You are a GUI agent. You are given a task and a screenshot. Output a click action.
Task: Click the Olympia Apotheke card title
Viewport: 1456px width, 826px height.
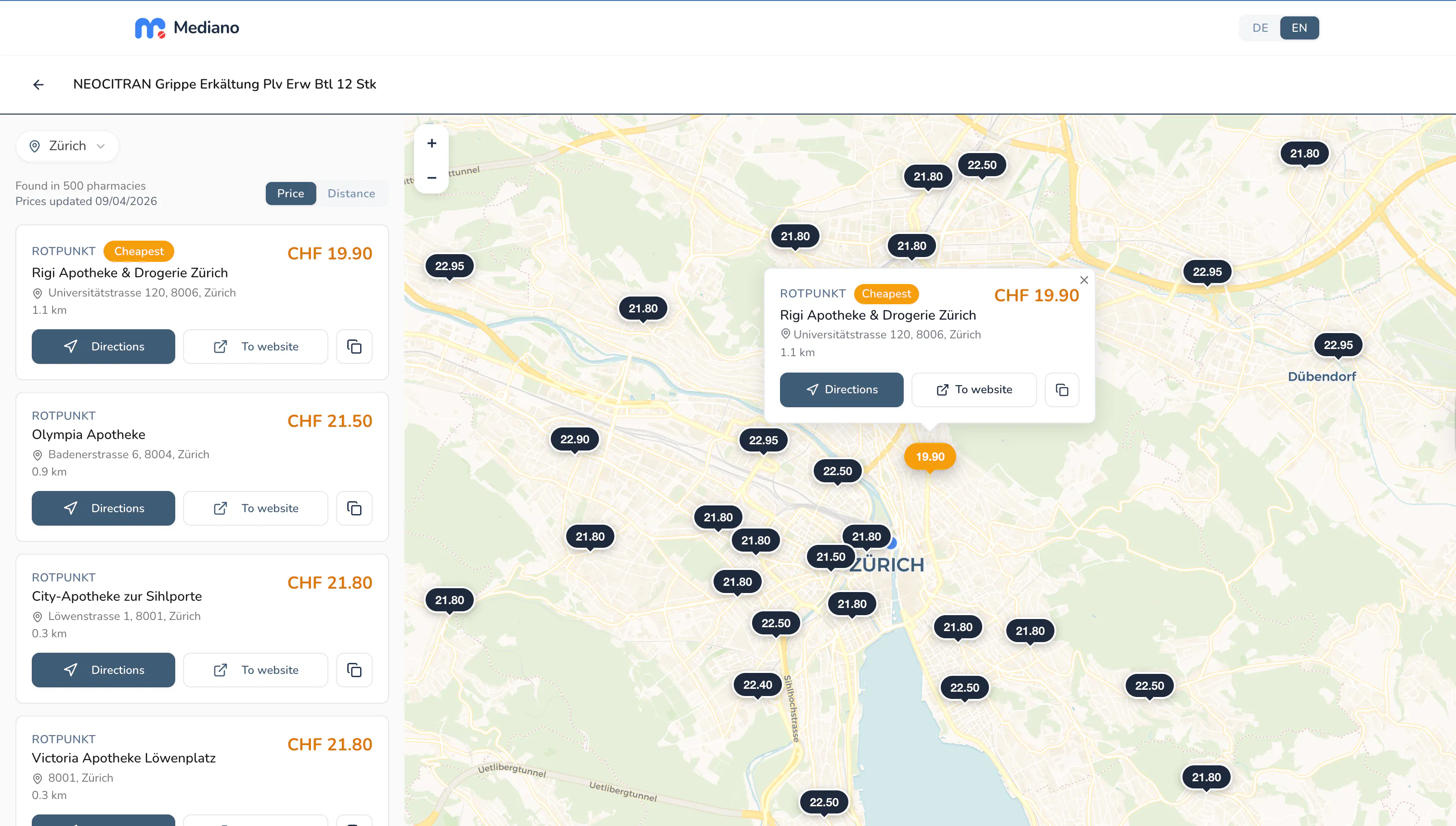click(89, 435)
